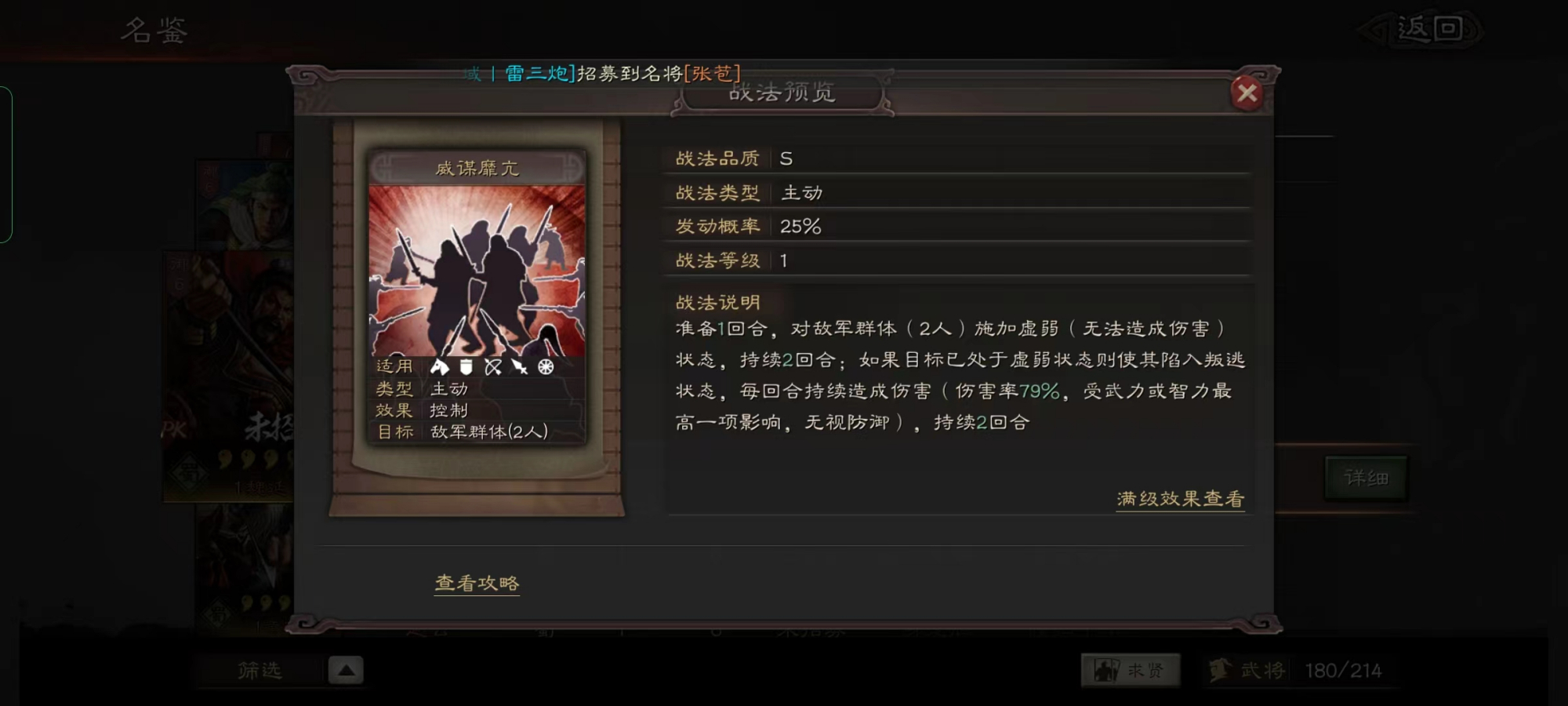Click the 战法预览 title tab
1568x706 pixels.
[x=782, y=93]
